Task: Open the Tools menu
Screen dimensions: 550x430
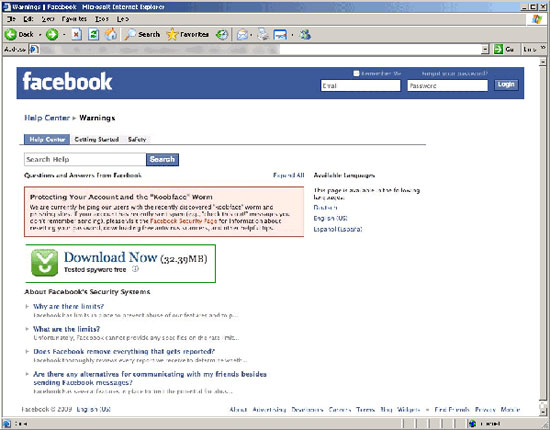Action: [x=102, y=19]
